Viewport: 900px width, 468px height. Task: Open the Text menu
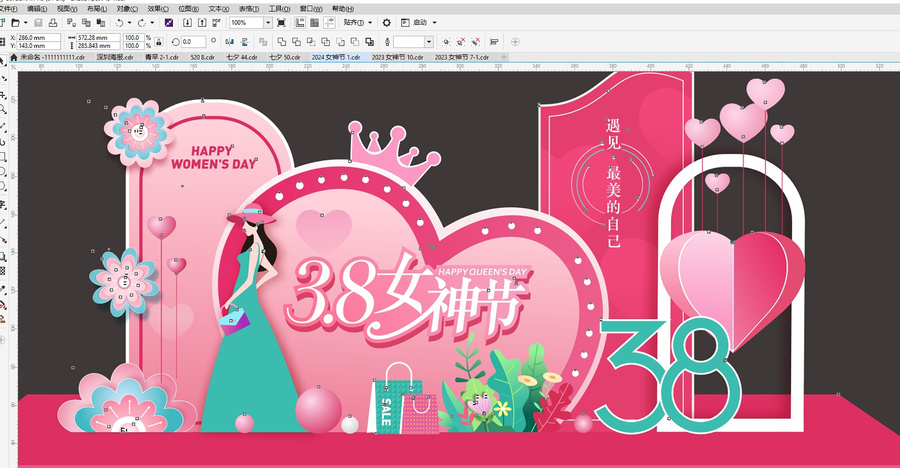point(218,9)
